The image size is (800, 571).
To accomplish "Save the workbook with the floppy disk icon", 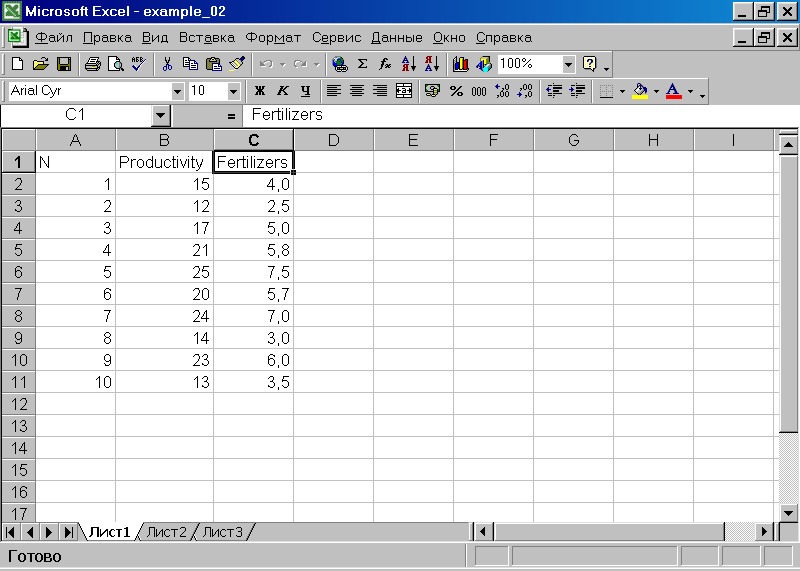I will point(64,64).
